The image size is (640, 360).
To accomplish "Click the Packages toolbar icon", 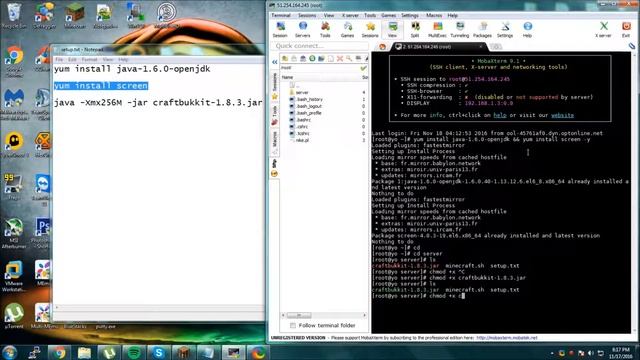I will [x=482, y=29].
